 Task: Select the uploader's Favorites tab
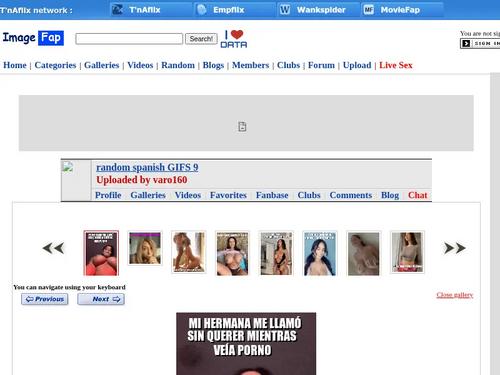pos(228,195)
